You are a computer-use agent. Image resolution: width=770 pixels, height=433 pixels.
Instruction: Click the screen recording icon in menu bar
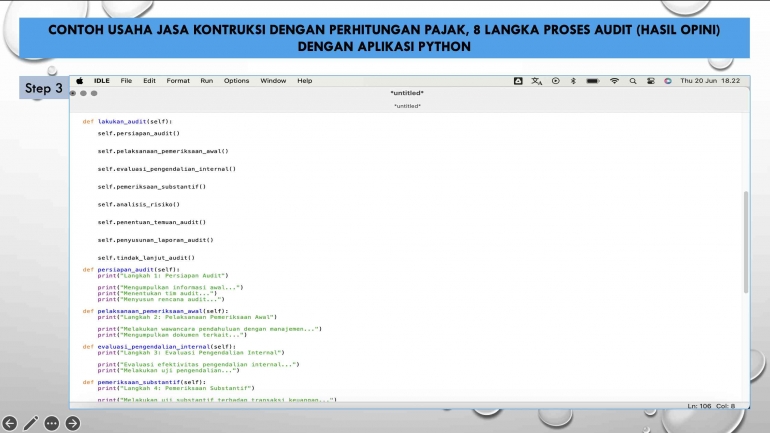[555, 81]
